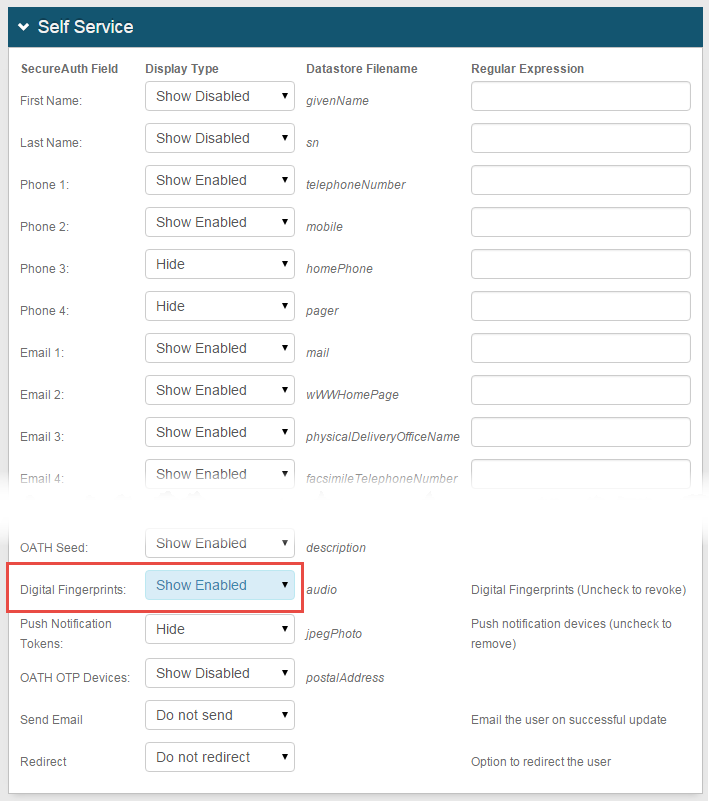Open Email 3 display type dropdown
The height and width of the screenshot is (801, 709).
(x=220, y=433)
